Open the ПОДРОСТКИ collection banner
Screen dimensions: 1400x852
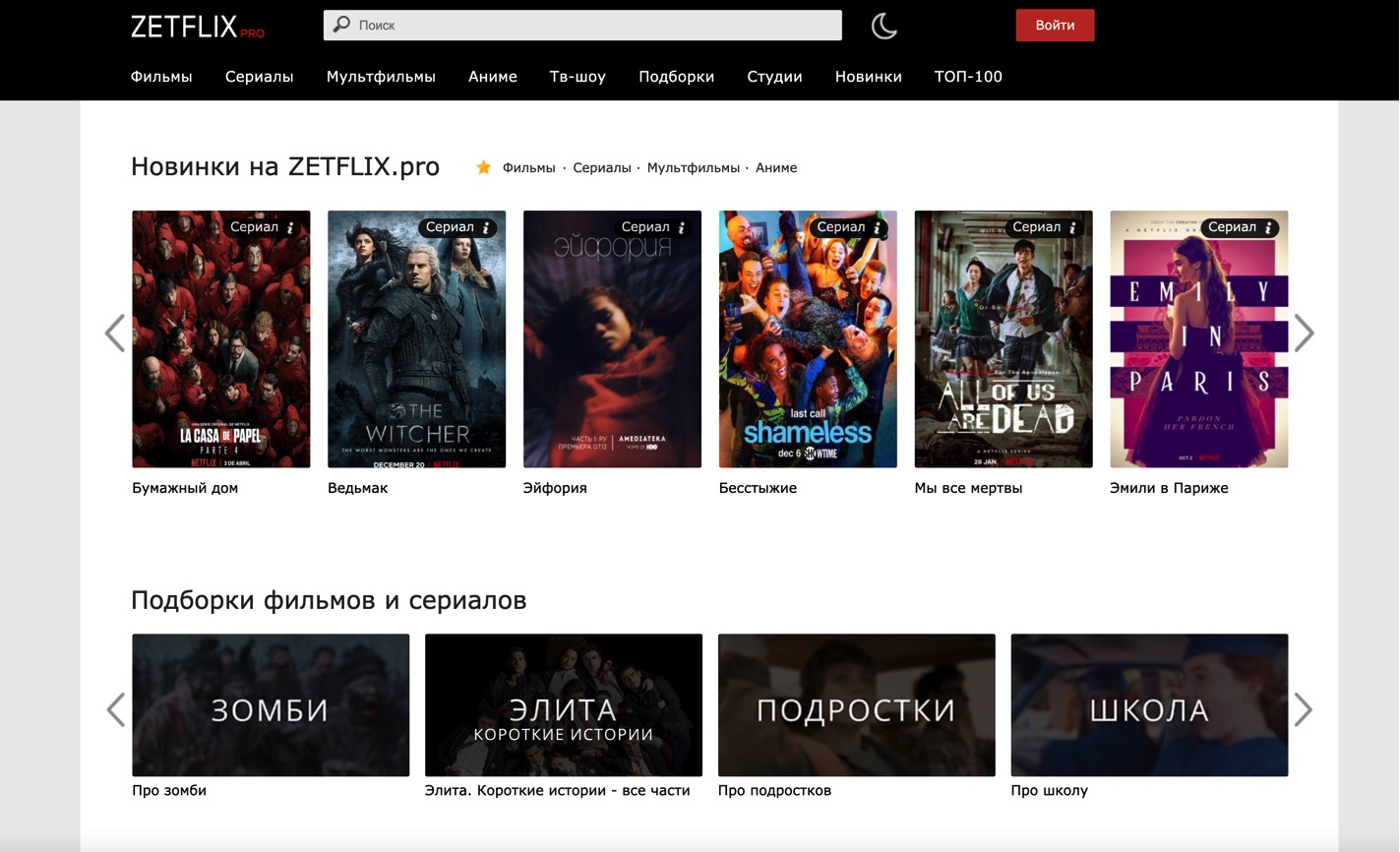pyautogui.click(x=857, y=705)
